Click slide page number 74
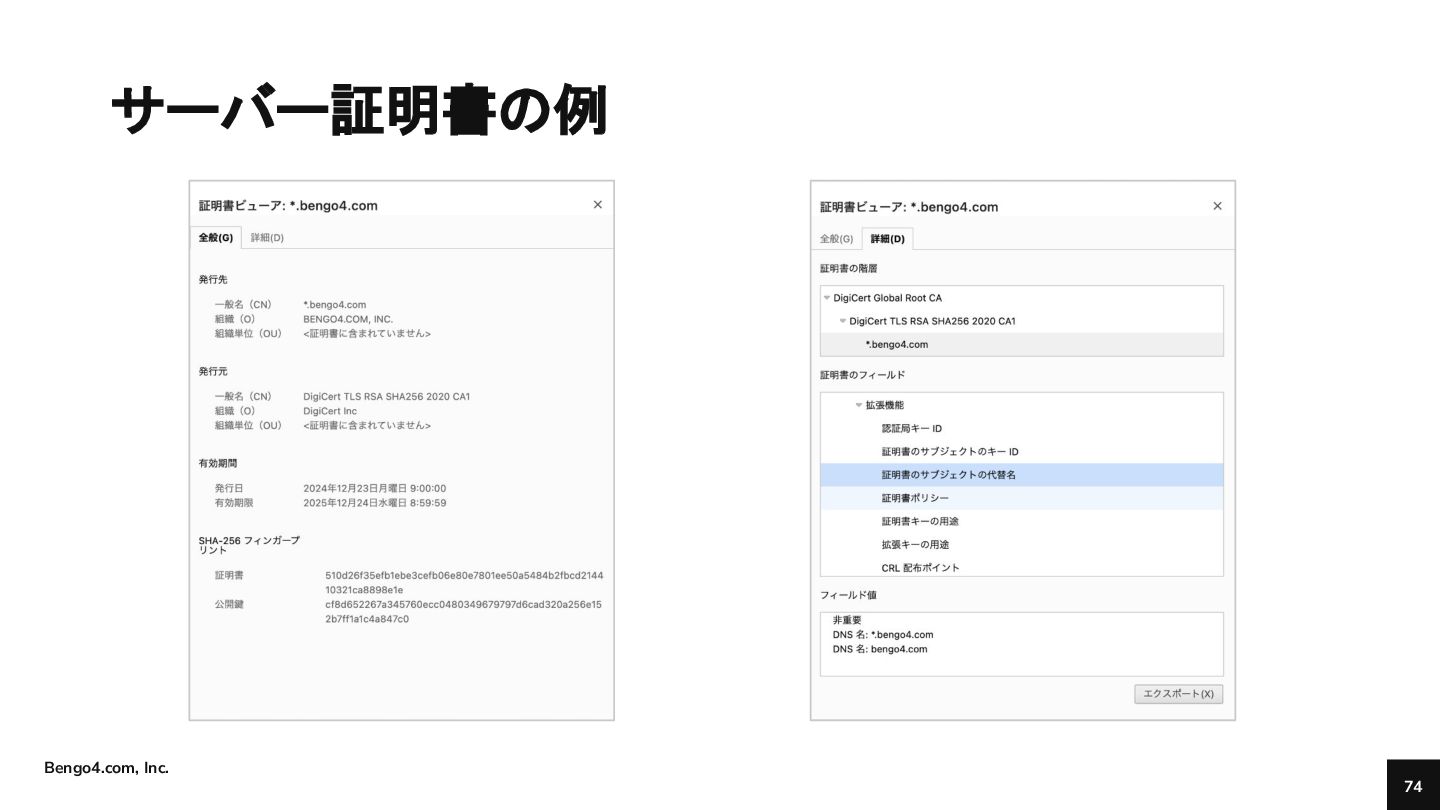This screenshot has height=810, width=1440. [1413, 786]
